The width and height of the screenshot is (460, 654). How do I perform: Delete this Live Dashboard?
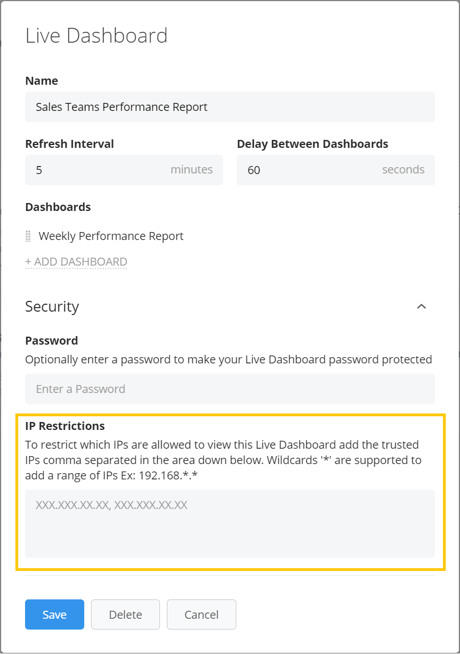[126, 614]
